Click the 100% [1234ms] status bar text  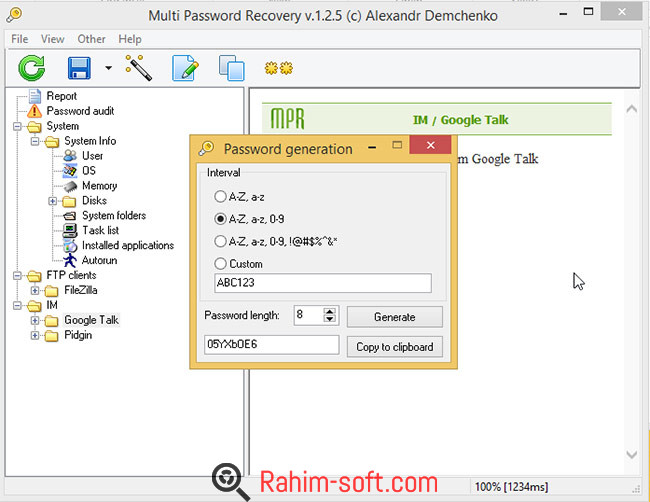point(511,487)
